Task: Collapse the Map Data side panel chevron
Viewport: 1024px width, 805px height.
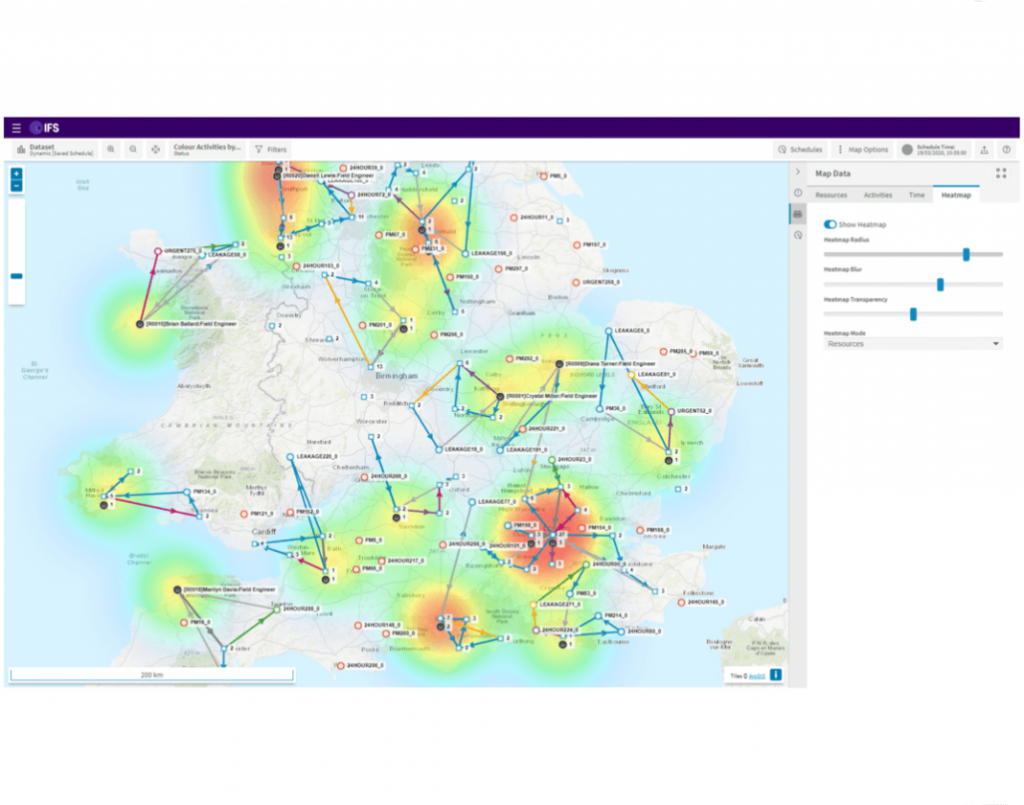Action: tap(798, 172)
